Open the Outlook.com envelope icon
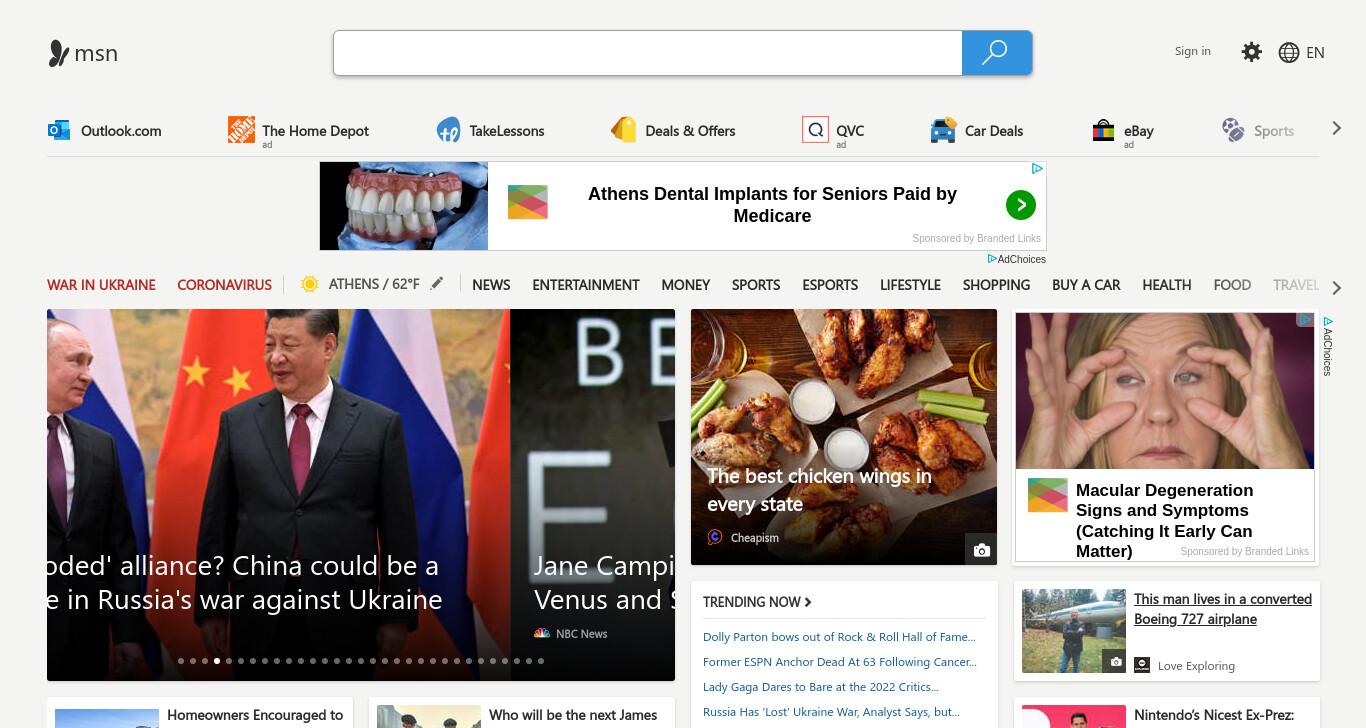Viewport: 1366px width, 728px height. point(59,130)
